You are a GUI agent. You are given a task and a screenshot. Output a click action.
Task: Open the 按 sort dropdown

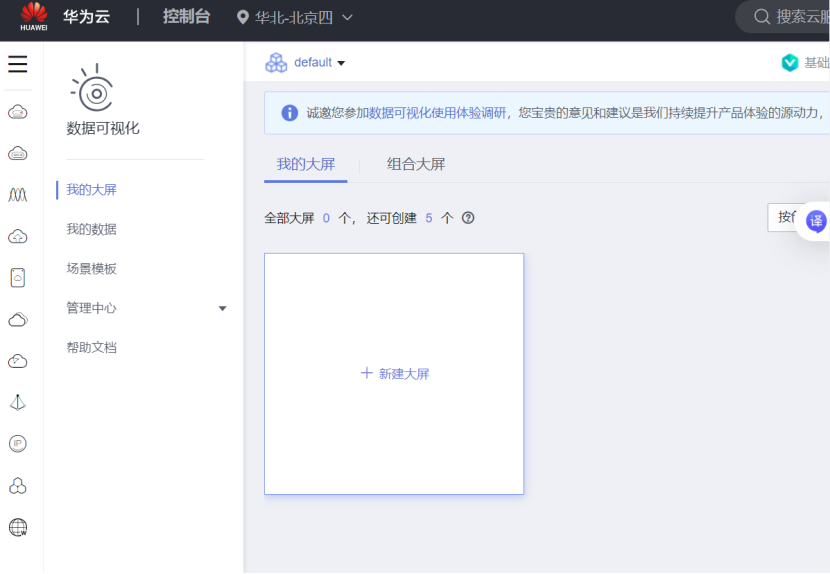click(x=786, y=217)
